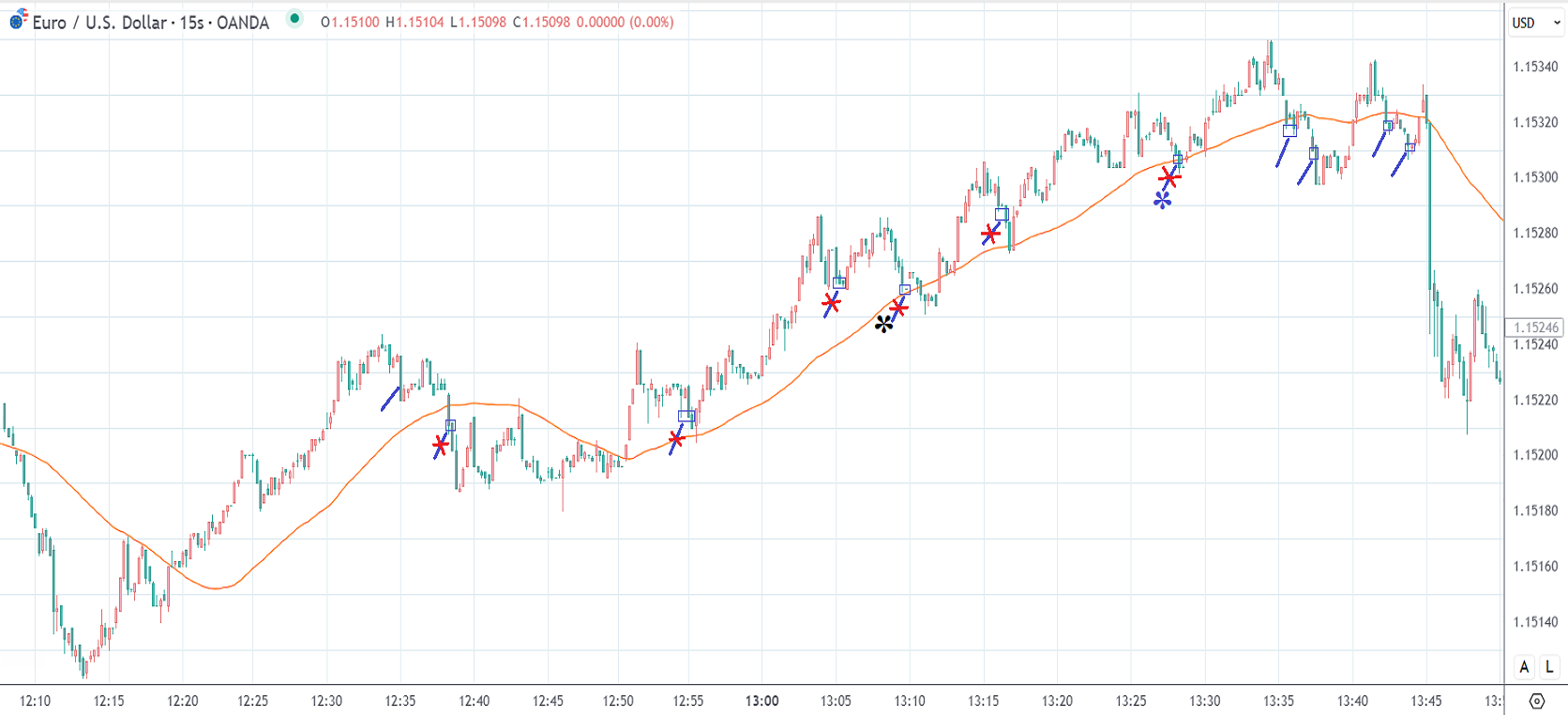The width and height of the screenshot is (1568, 715).
Task: Select the black asterisk marker on chart
Action: coord(883,325)
